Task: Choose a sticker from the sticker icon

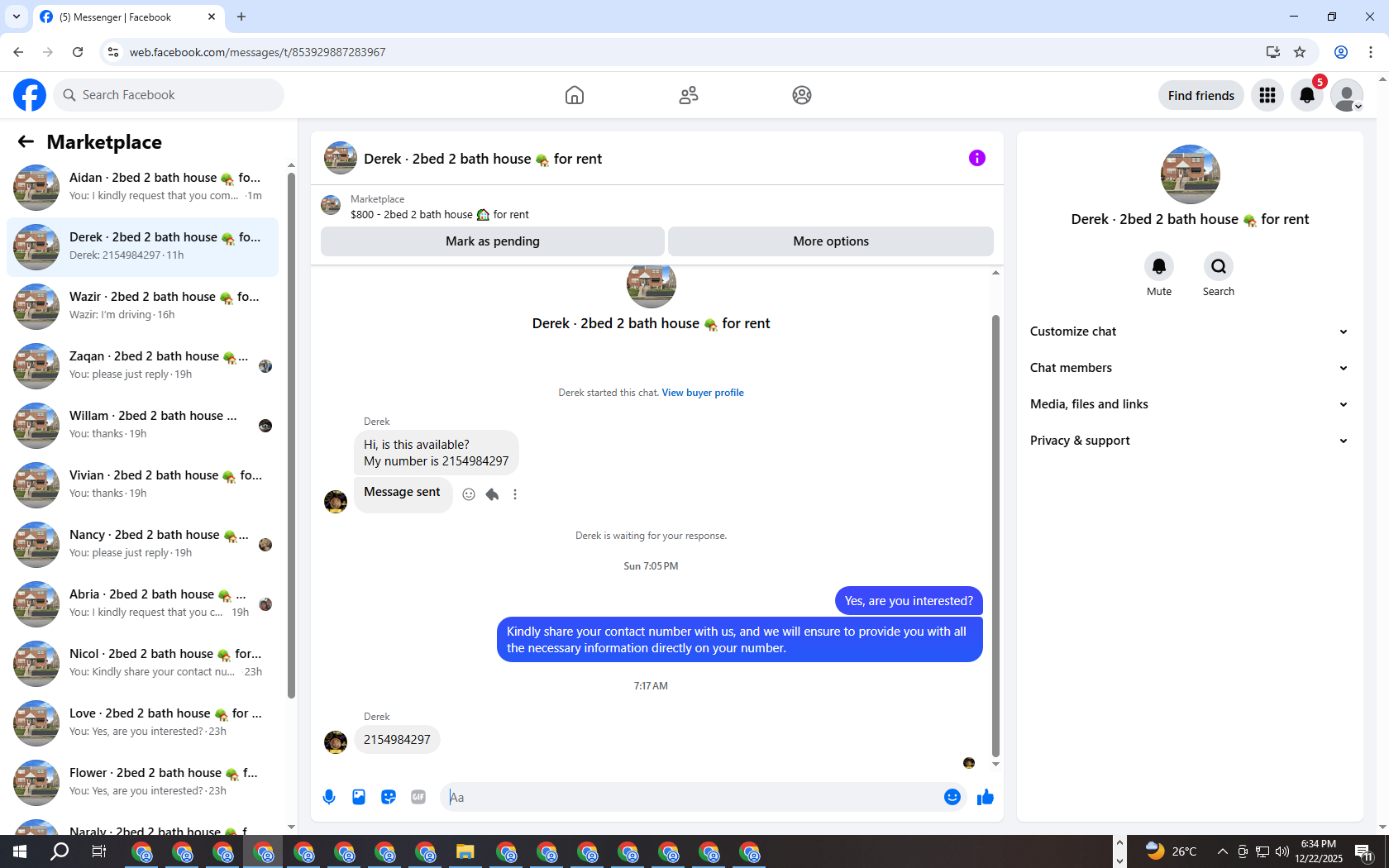Action: point(389,797)
